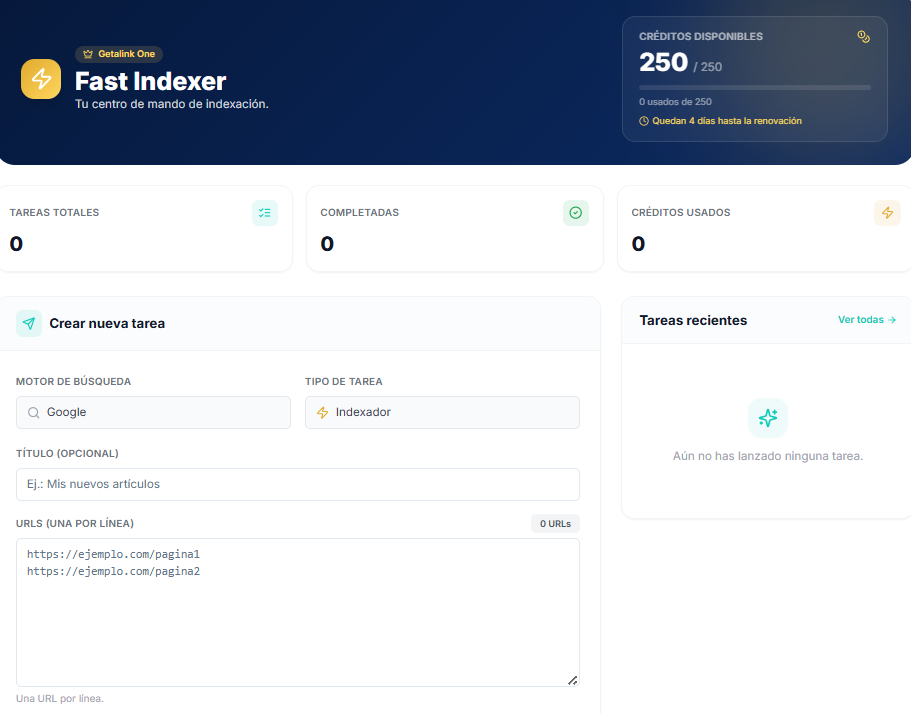The image size is (911, 714).
Task: Click 'Una URL por línea.' hint text
Action: click(60, 698)
